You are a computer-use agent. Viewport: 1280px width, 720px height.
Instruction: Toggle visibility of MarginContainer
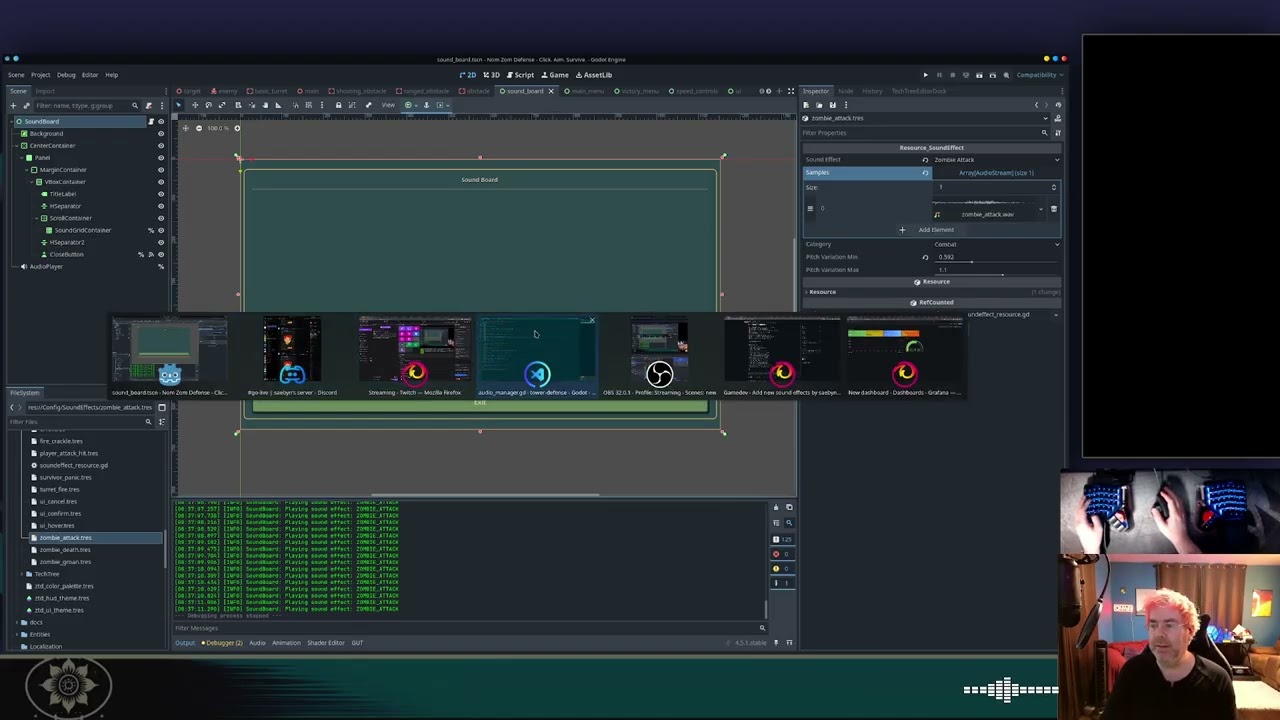pos(161,170)
